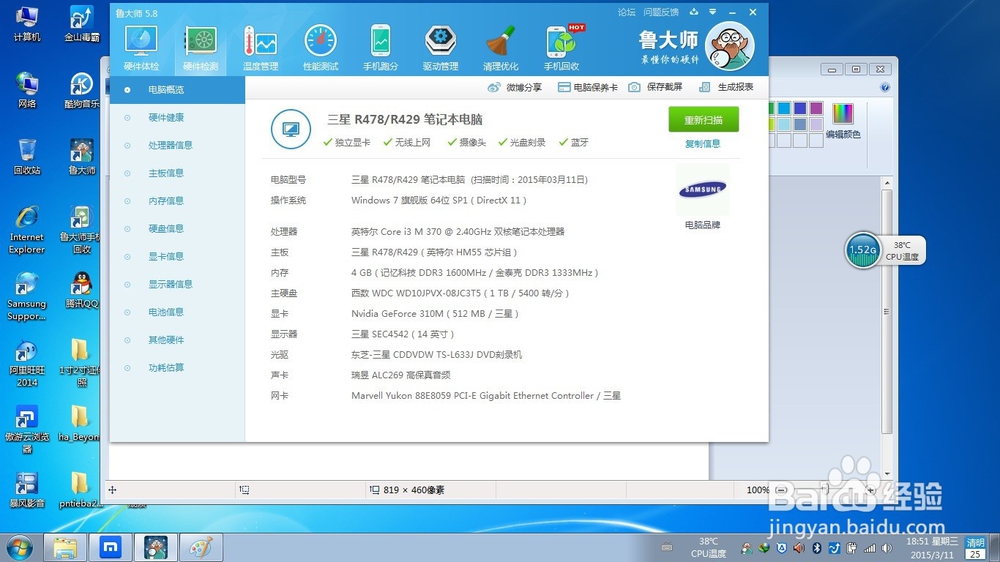Click the green 重新扫描 rescan button
Viewport: 1000px width, 562px height.
click(703, 119)
